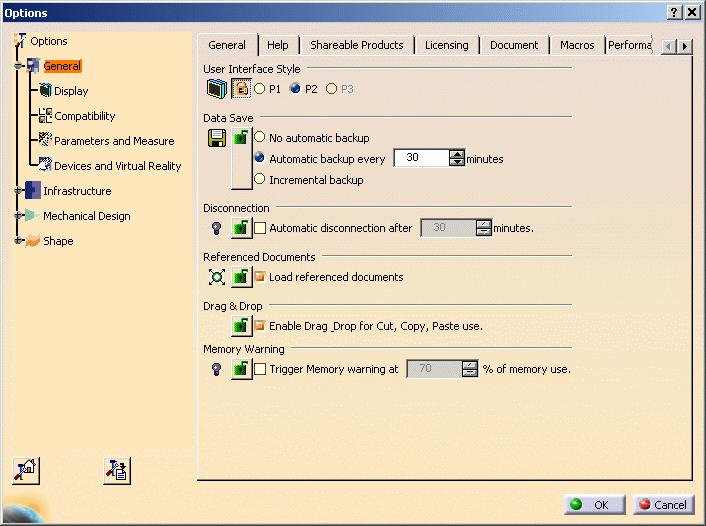Click the Options root tree icon
Viewport: 706px width, 526px height.
coord(20,41)
